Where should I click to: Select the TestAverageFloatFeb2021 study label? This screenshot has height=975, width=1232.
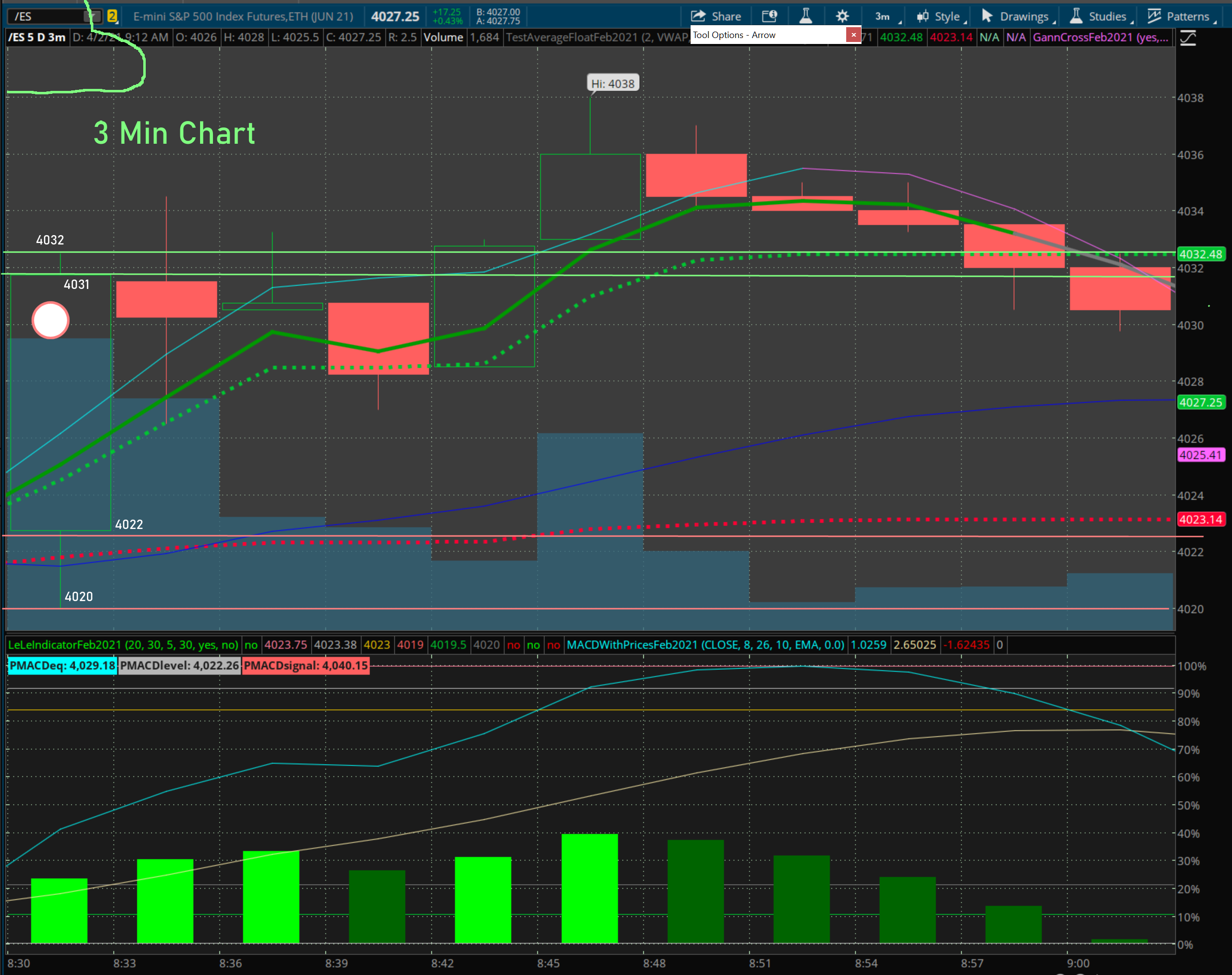pyautogui.click(x=597, y=38)
